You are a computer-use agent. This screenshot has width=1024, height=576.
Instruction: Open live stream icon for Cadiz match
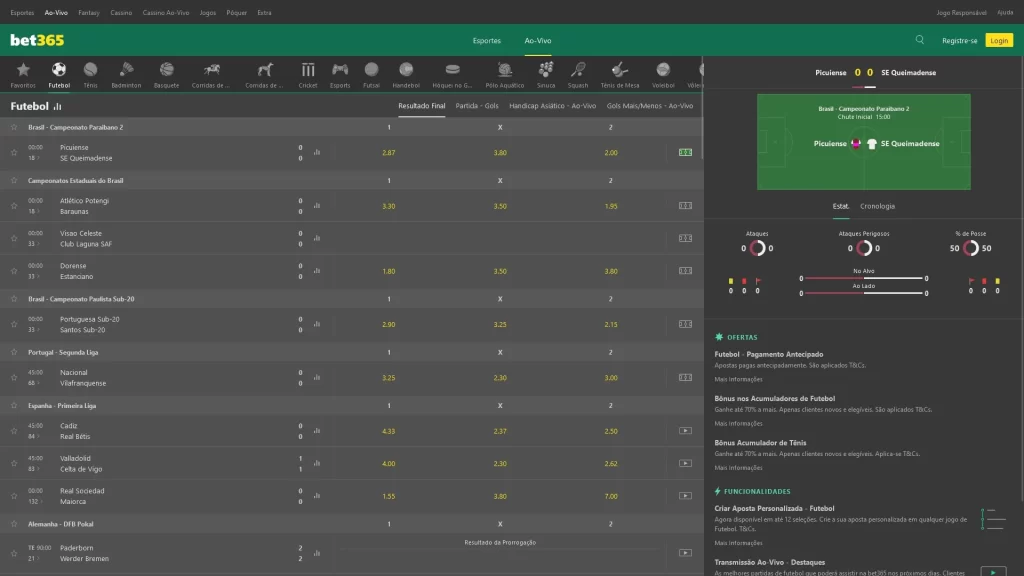685,431
